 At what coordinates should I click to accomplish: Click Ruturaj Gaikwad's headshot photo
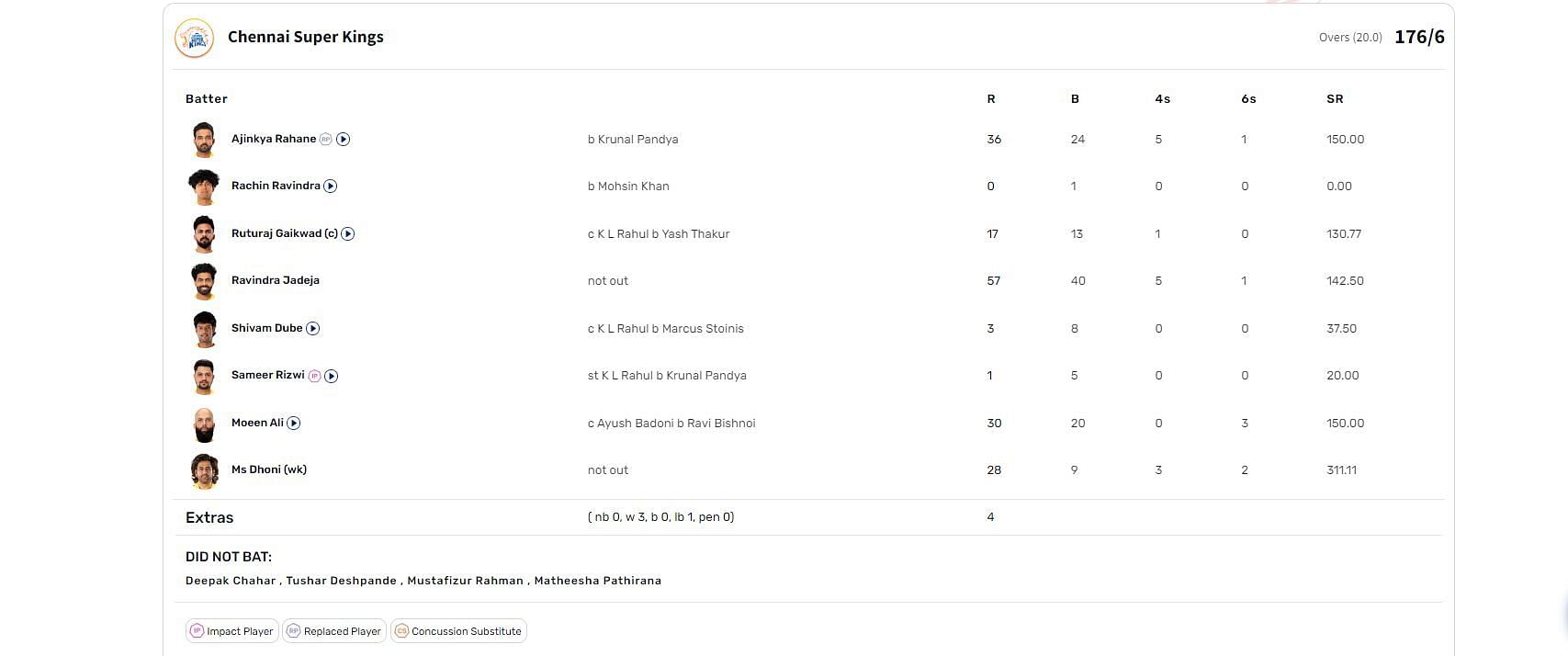(204, 233)
